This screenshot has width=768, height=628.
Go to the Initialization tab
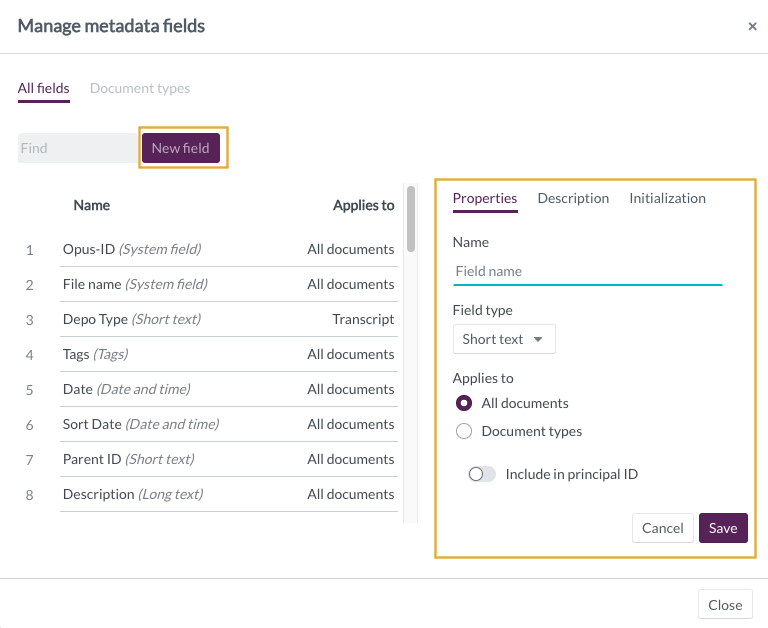(x=667, y=198)
